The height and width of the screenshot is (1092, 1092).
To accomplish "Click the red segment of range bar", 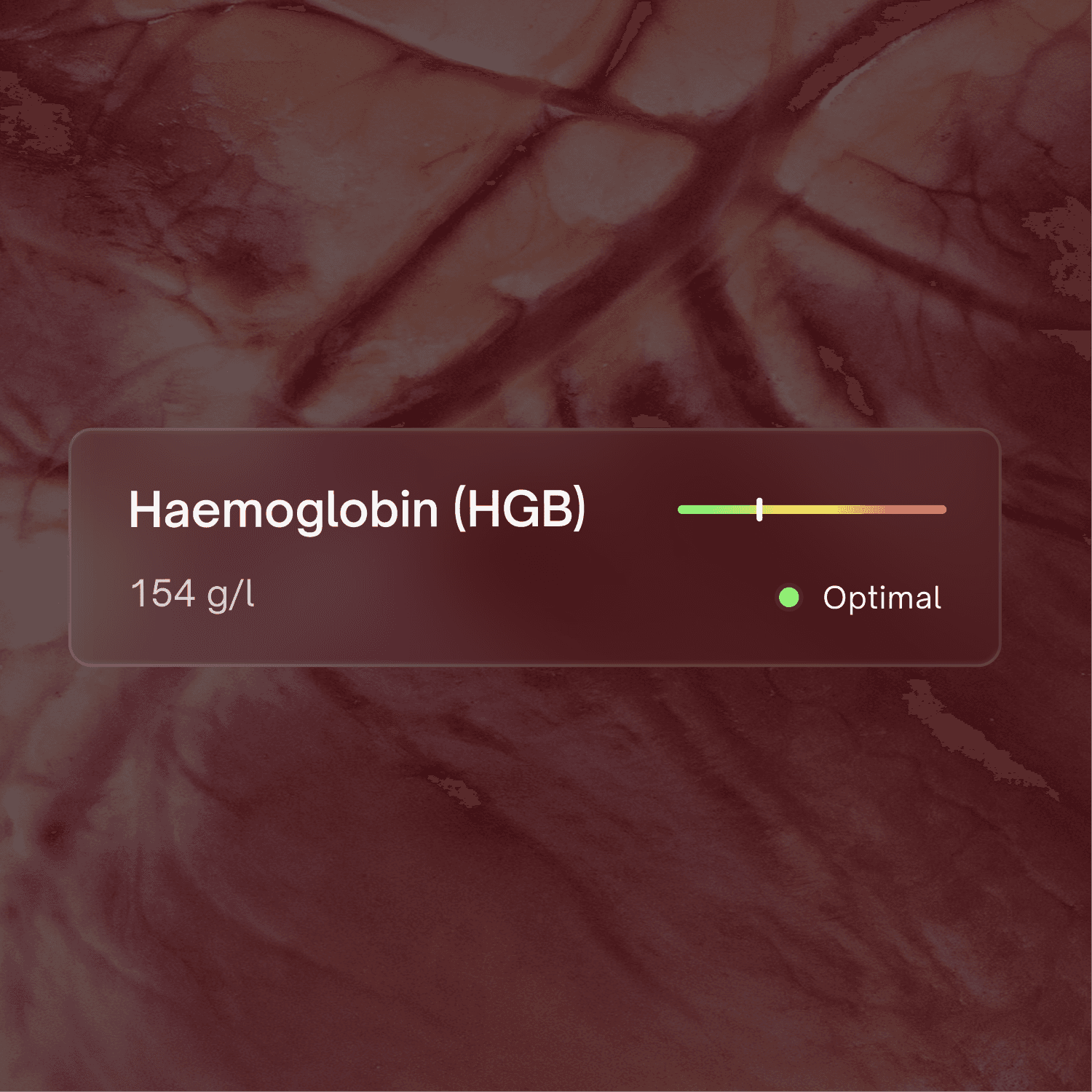I will 916,510.
